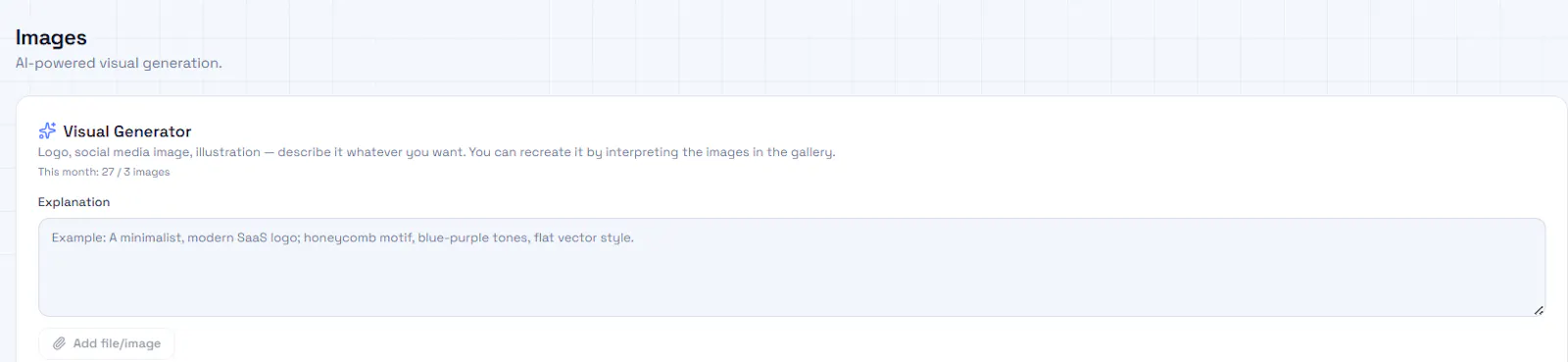1568x362 pixels.
Task: Click the 'Explanation' field label
Action: (x=73, y=202)
